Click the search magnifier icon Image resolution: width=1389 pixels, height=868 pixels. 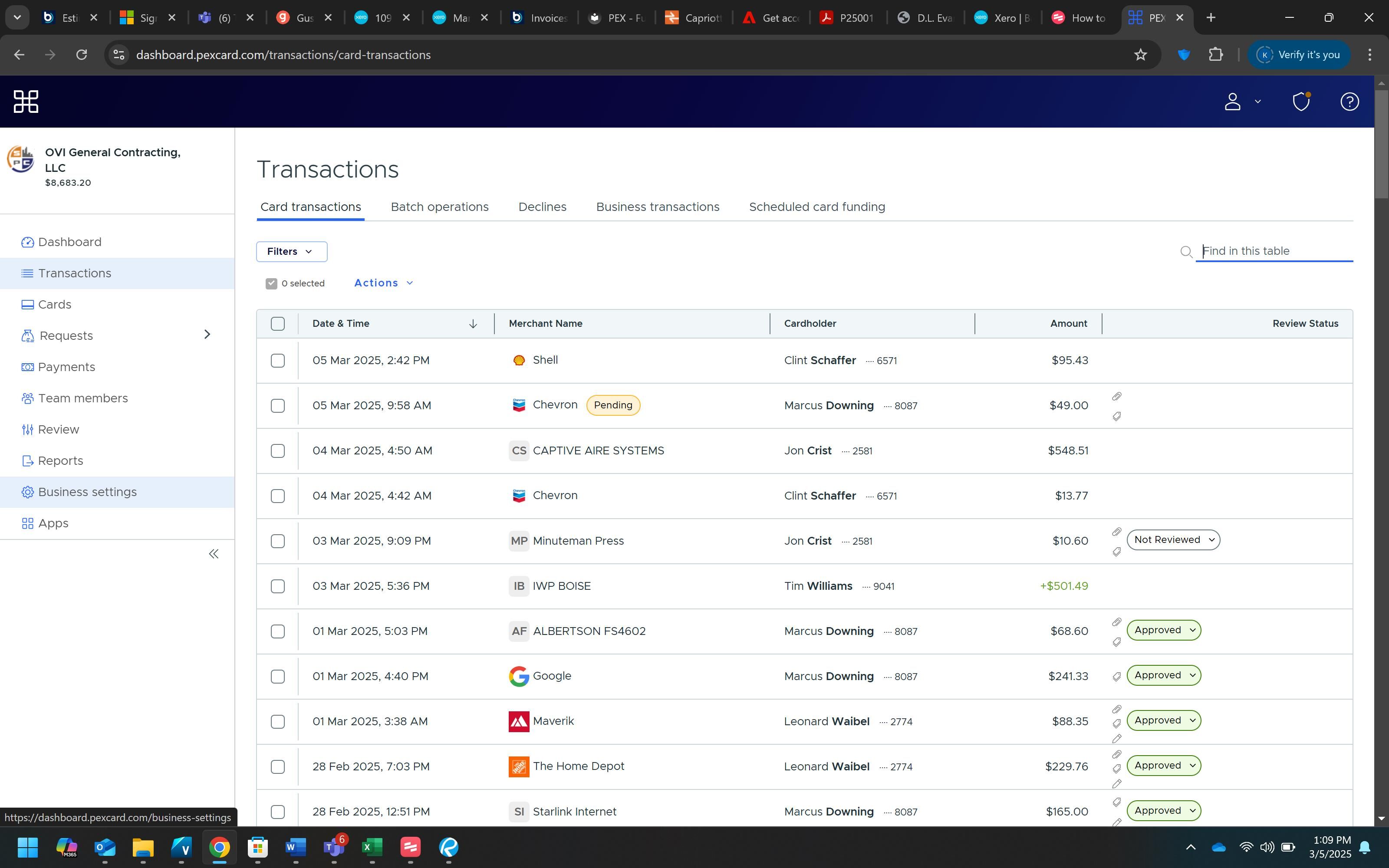click(1186, 251)
